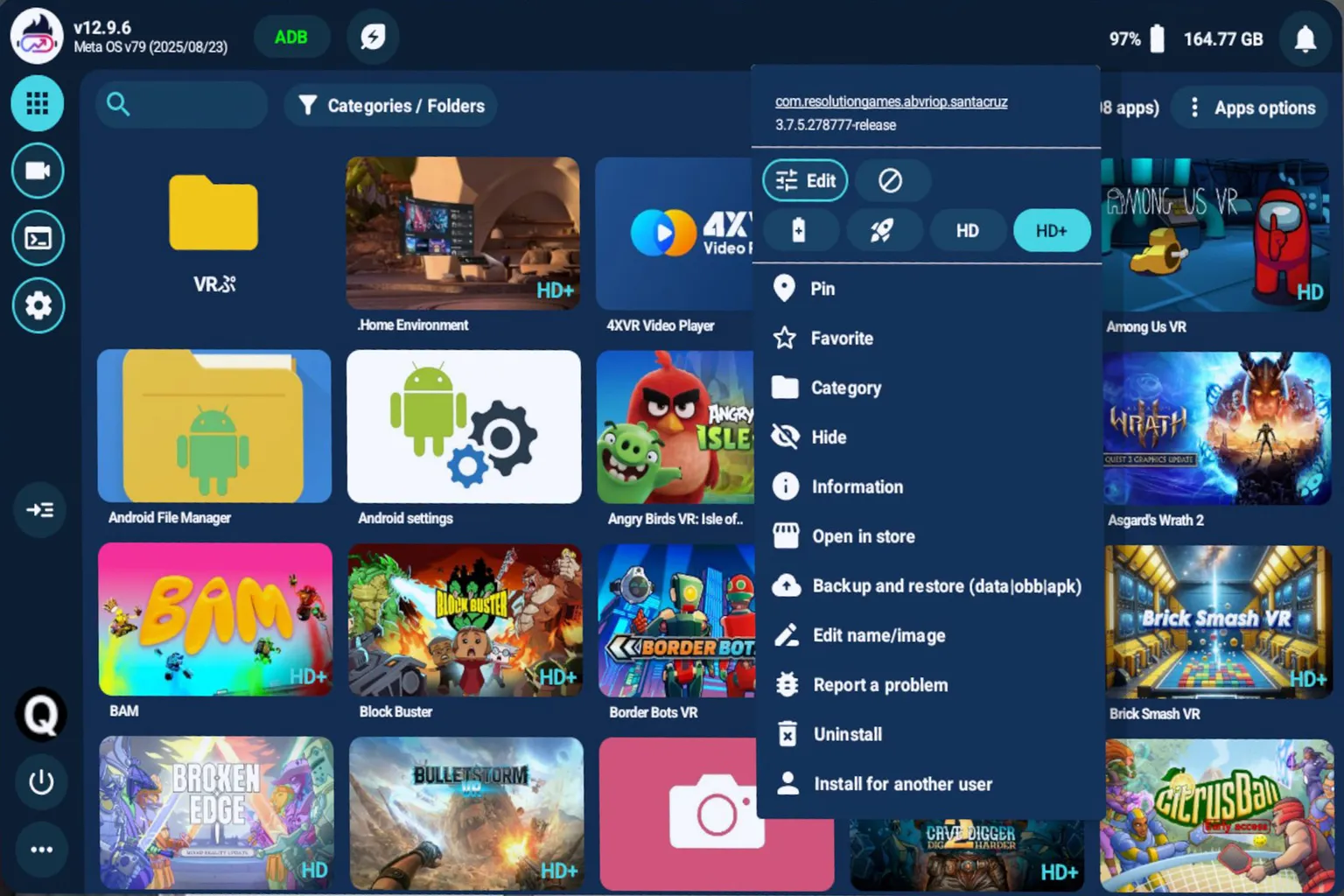This screenshot has height=896, width=1344.
Task: Open the Brick Smash VR tile
Action: tap(1217, 621)
